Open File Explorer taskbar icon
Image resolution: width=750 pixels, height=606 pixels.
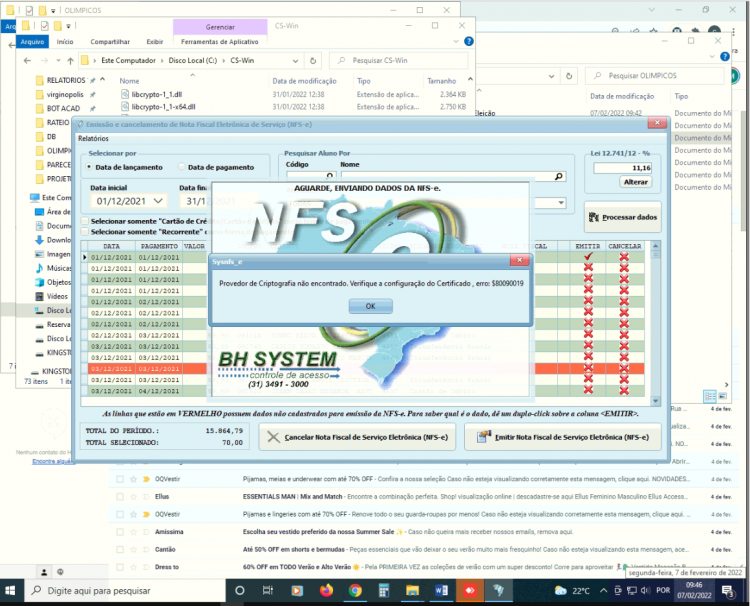coord(412,591)
